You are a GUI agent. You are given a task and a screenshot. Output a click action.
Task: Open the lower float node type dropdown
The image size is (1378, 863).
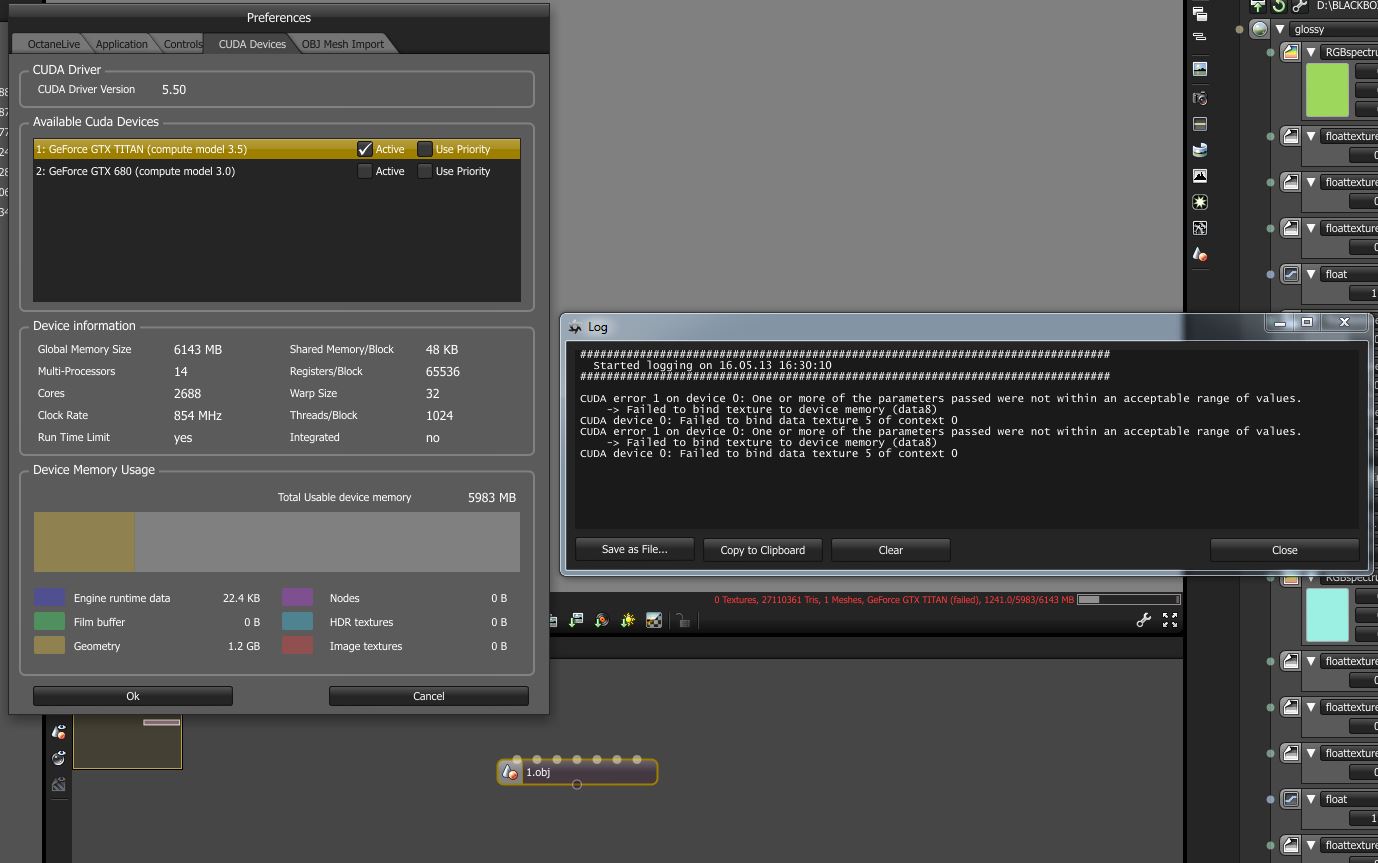pos(1349,799)
